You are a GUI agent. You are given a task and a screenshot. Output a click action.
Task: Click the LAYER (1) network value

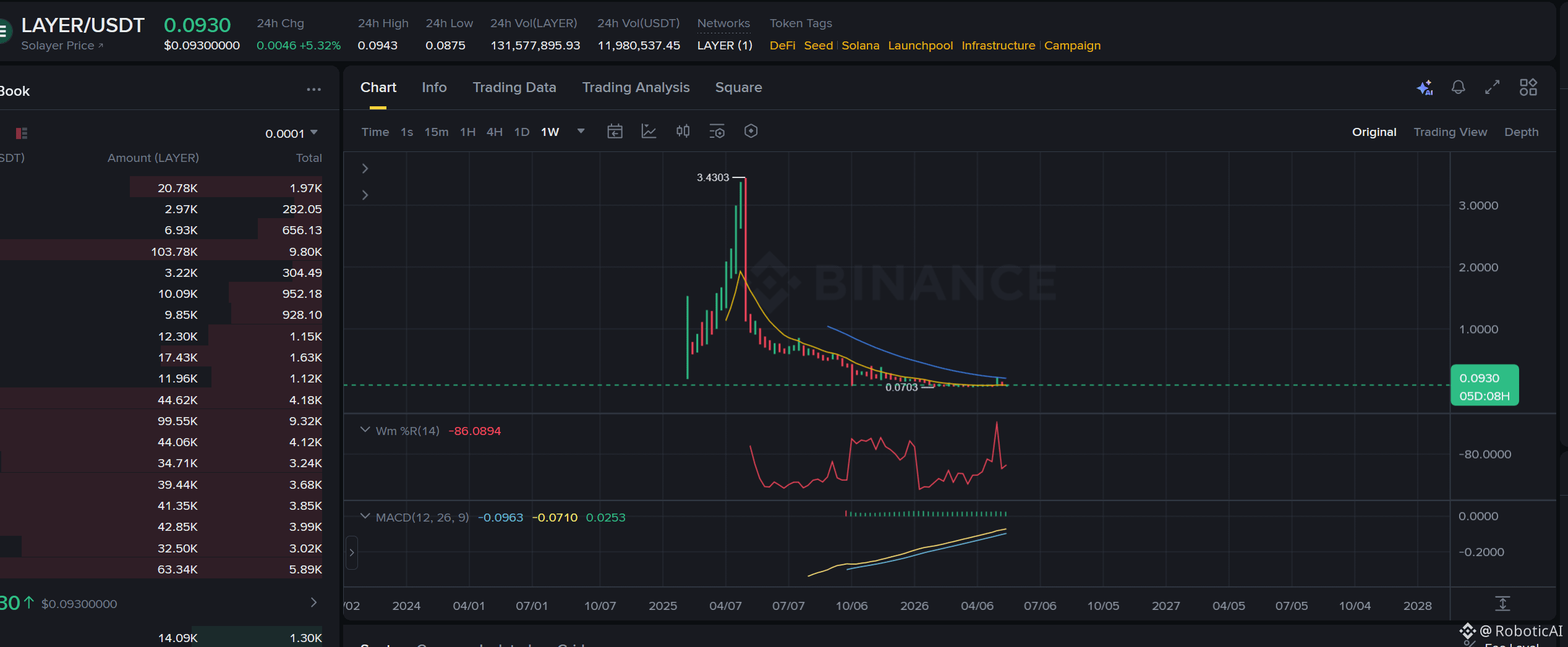click(725, 46)
